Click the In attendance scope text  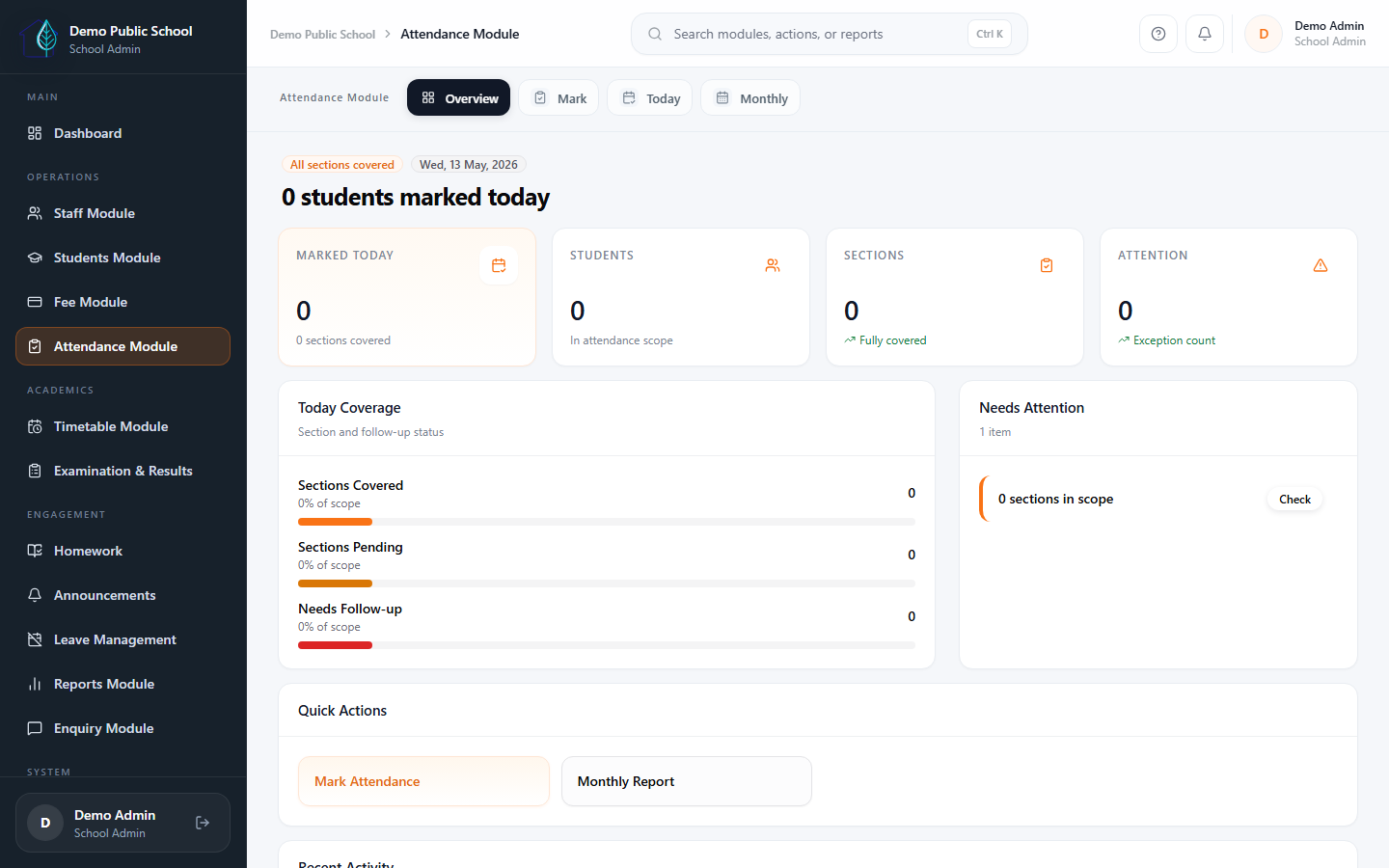click(x=621, y=340)
